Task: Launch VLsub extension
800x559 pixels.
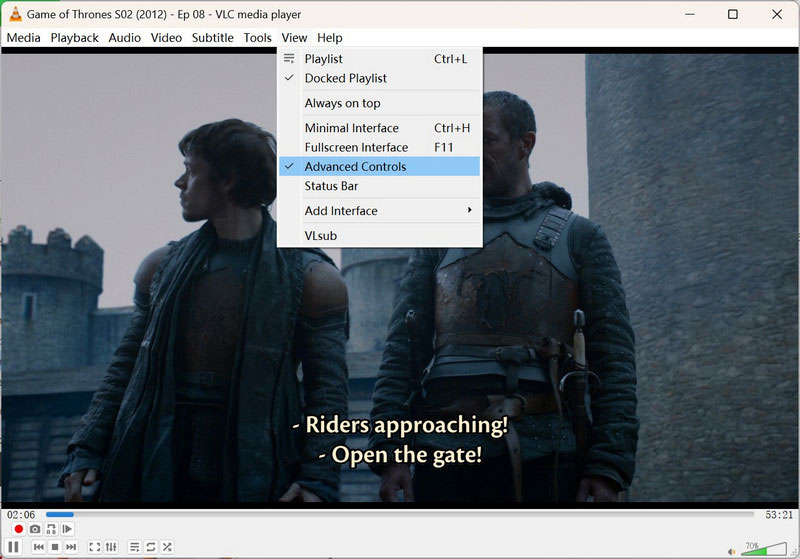Action: coord(380,235)
